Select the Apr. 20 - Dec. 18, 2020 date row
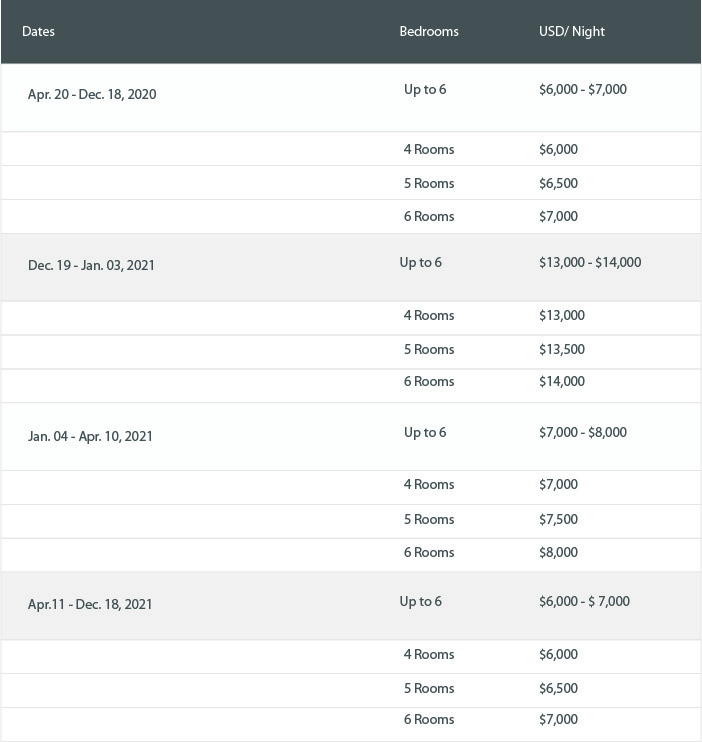The image size is (702, 742). (351, 97)
